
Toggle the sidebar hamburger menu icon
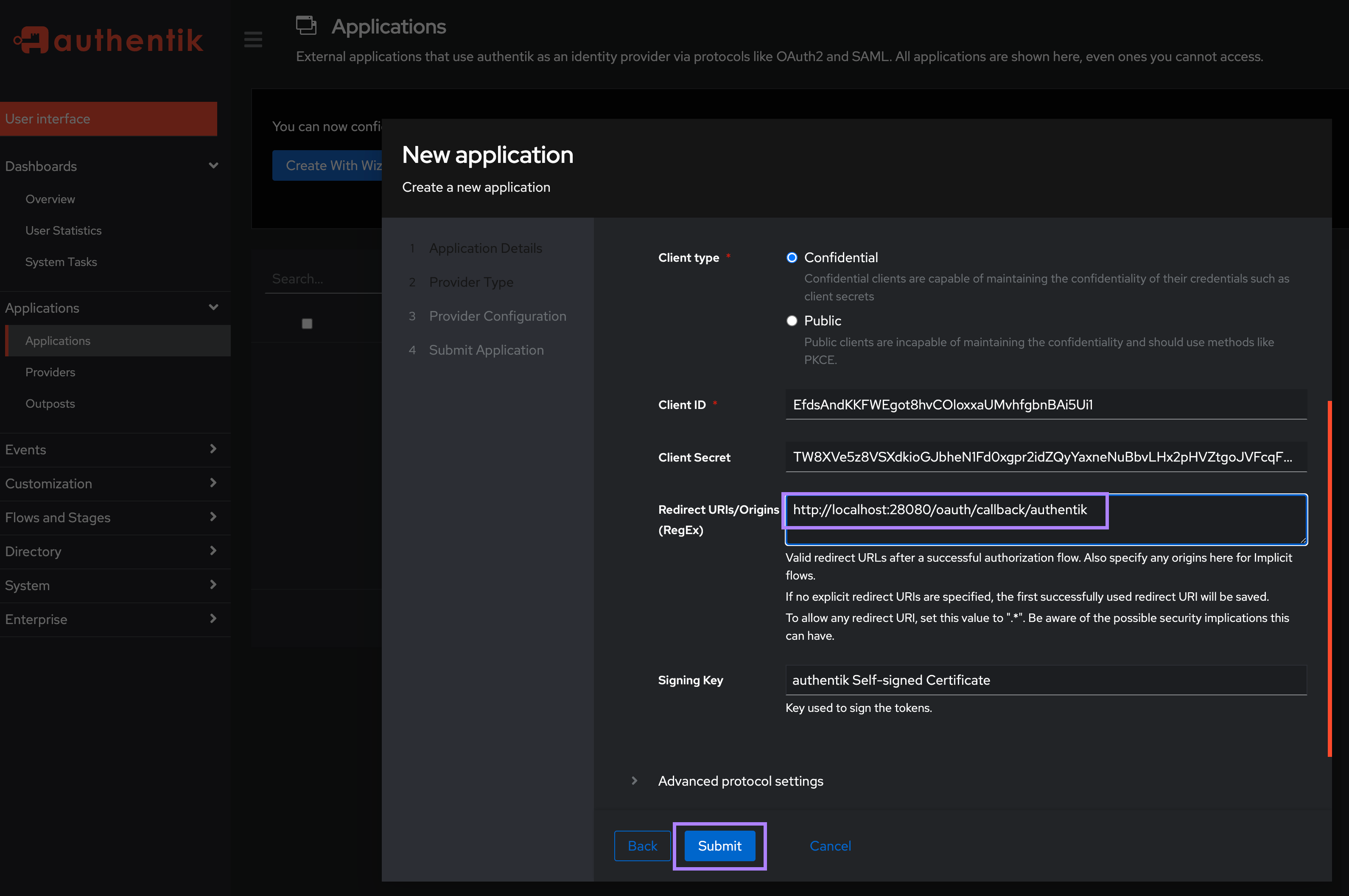pos(253,39)
